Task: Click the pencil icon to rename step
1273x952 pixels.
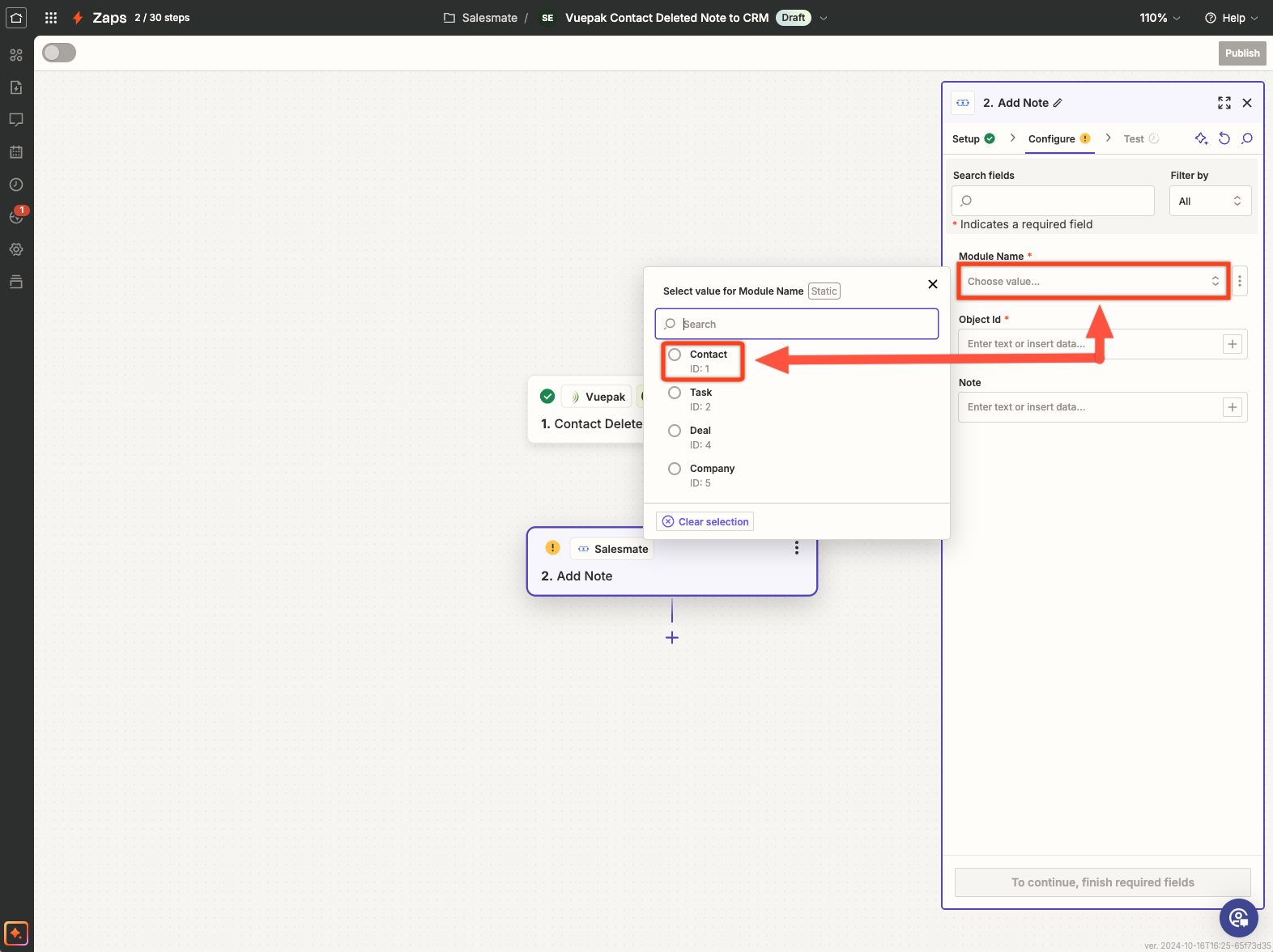Action: (1058, 103)
